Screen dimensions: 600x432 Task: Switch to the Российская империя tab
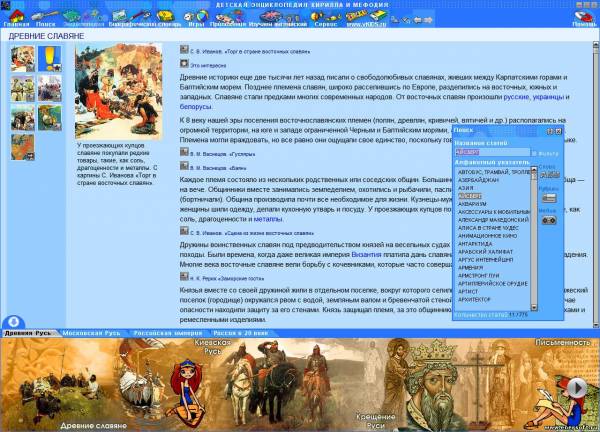pyautogui.click(x=168, y=333)
